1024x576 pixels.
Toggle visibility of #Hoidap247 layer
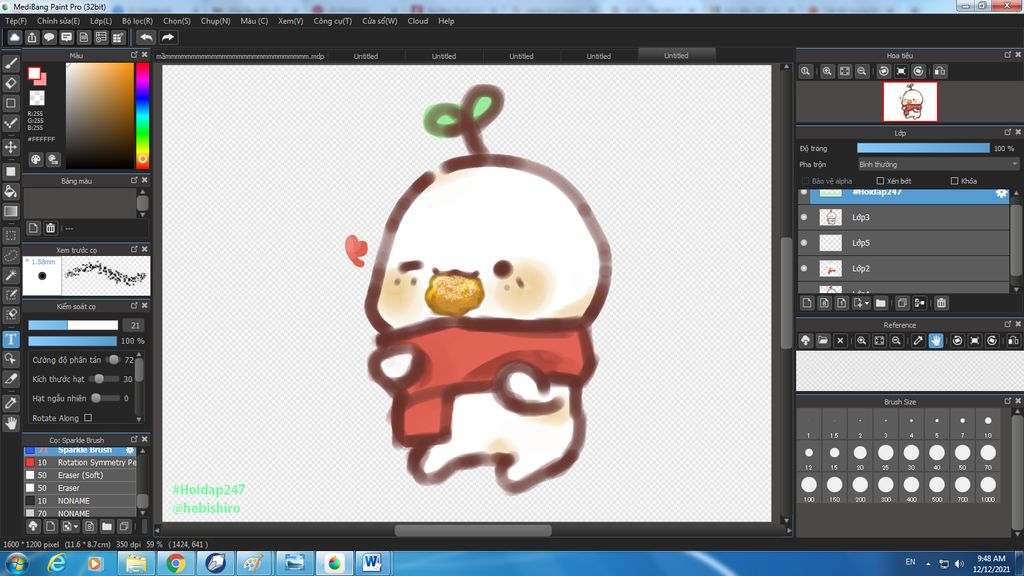coord(804,192)
